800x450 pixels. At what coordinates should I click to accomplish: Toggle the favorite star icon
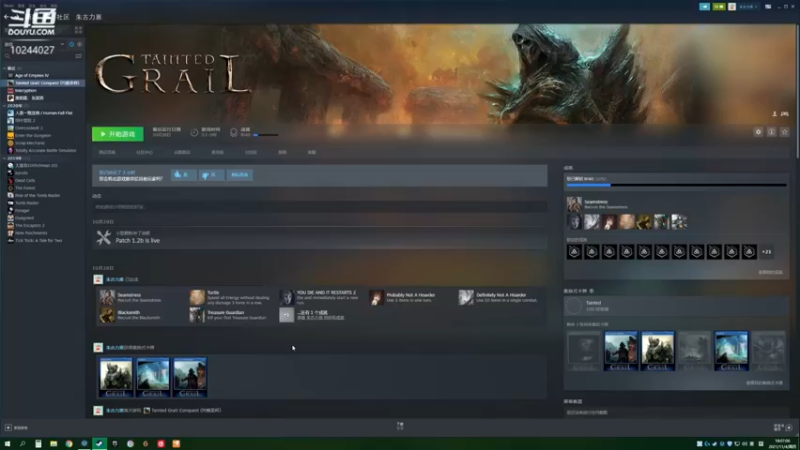click(x=785, y=132)
